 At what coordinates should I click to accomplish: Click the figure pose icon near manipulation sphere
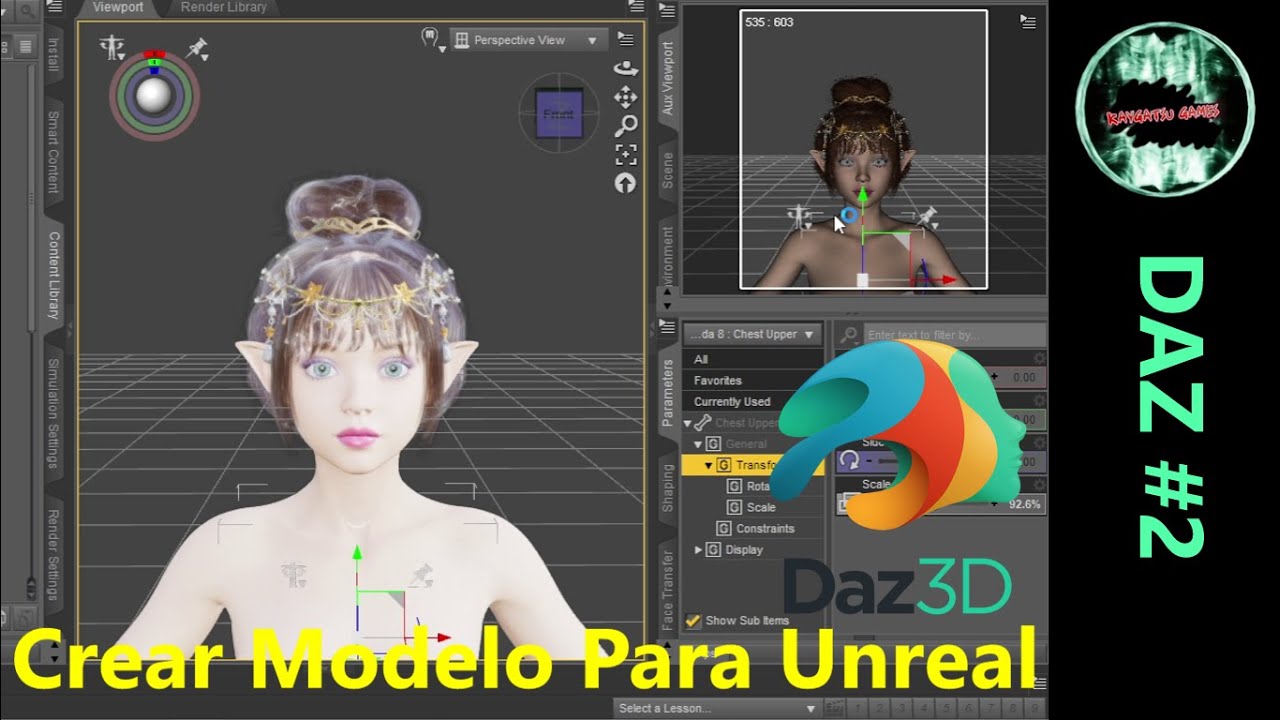[112, 47]
